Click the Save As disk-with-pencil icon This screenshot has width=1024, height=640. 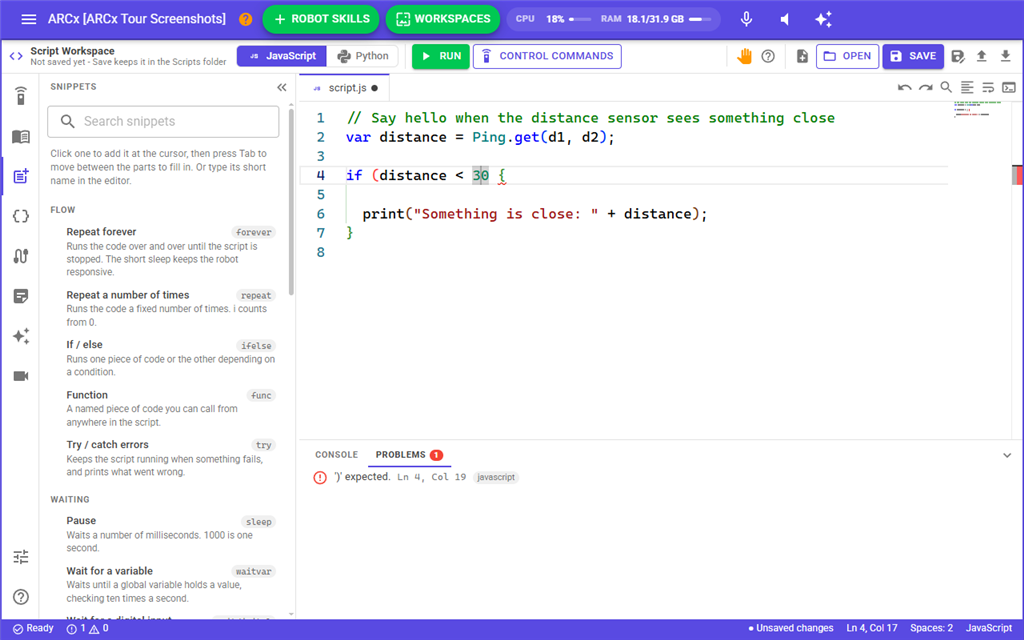click(957, 56)
